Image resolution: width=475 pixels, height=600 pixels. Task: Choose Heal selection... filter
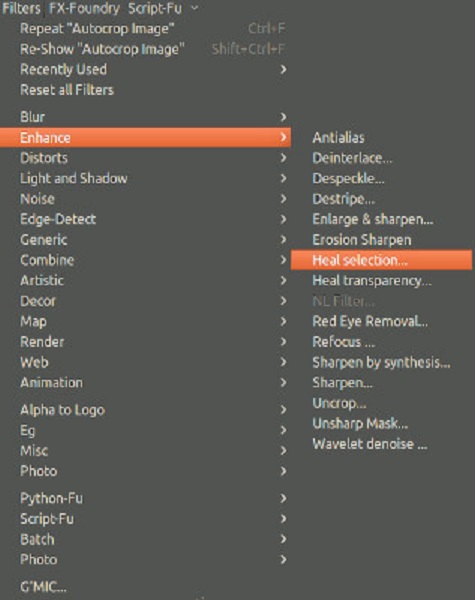tap(381, 260)
